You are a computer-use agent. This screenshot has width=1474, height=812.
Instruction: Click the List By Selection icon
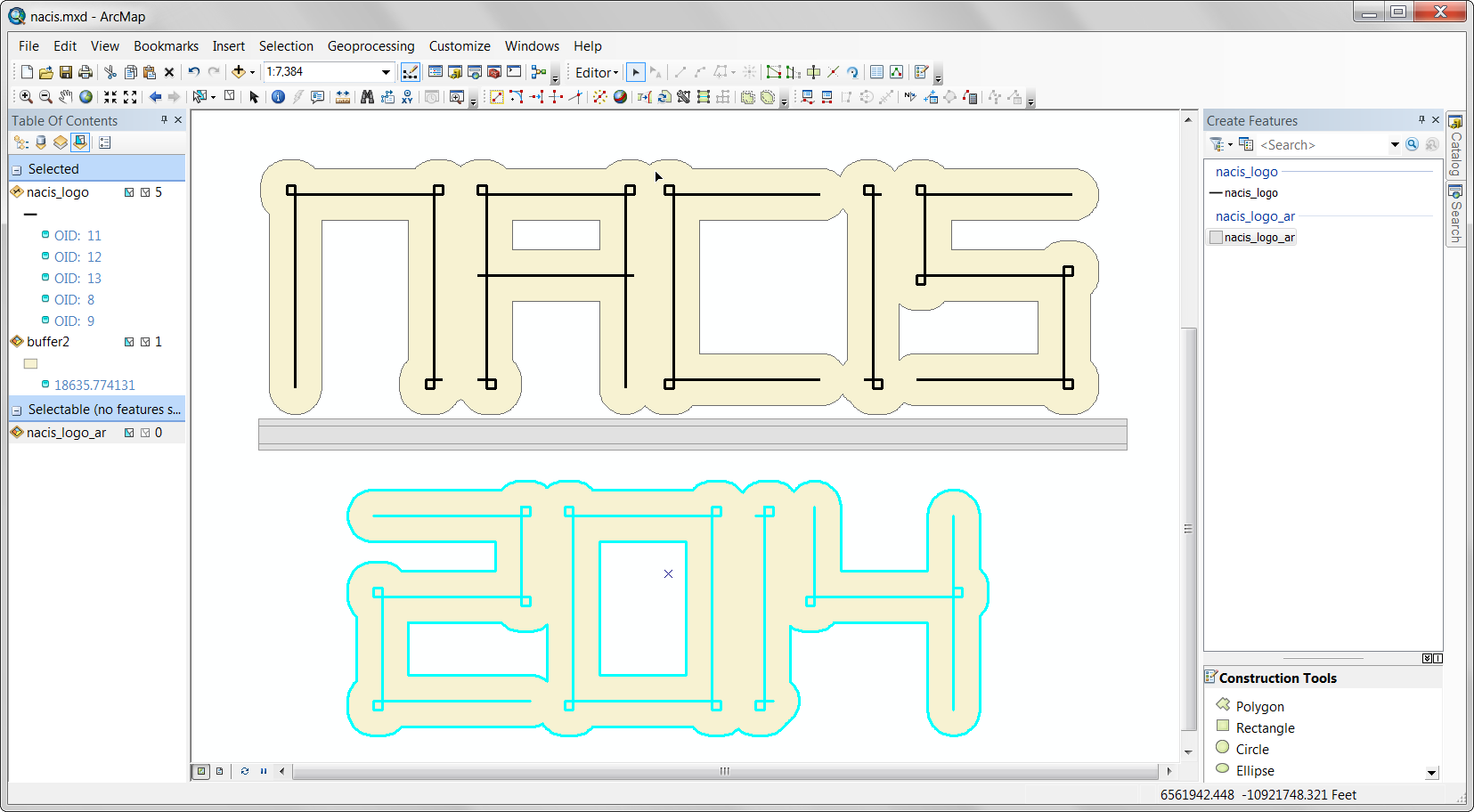tap(80, 142)
